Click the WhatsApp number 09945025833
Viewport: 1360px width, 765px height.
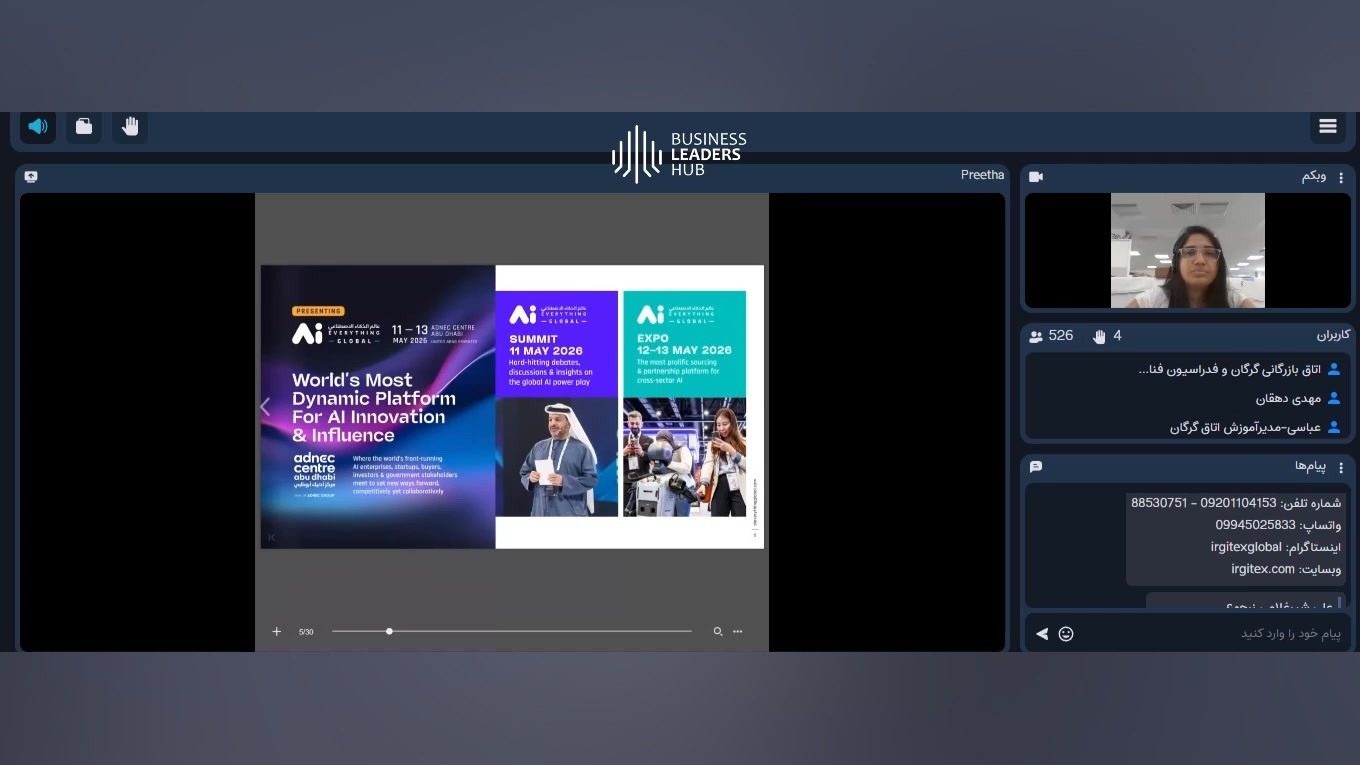1256,525
